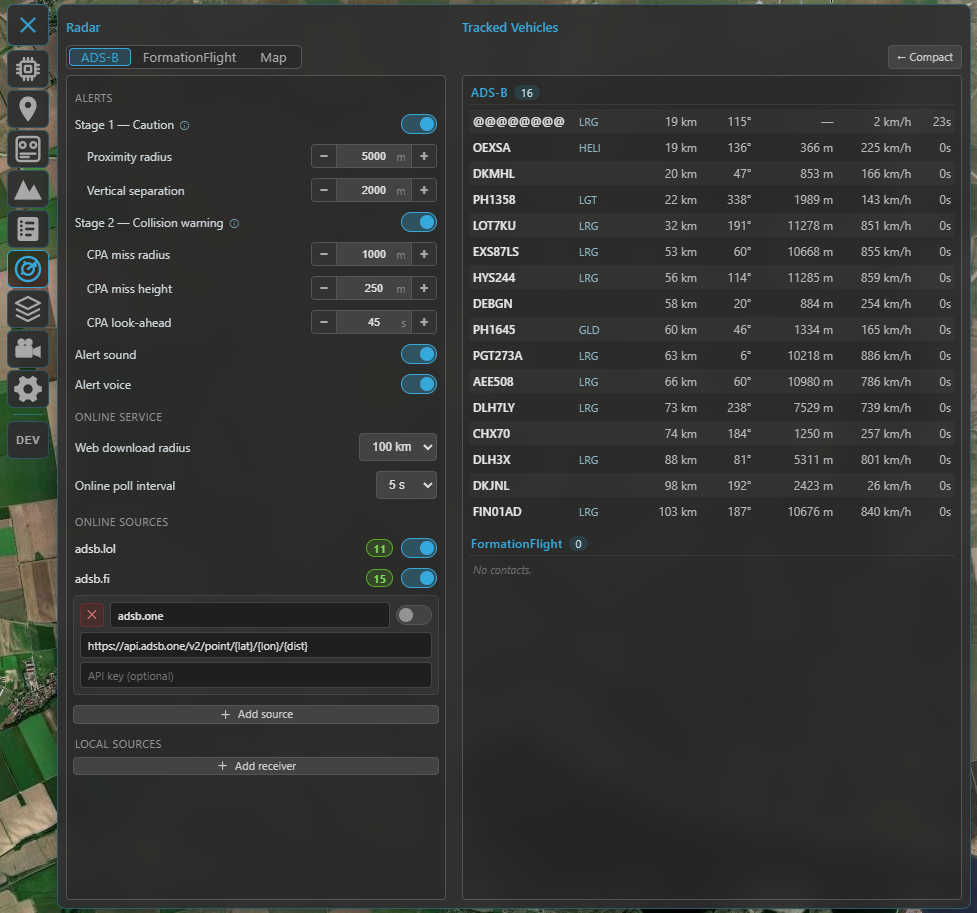Toggle Stage 2 Collision warning switch
The image size is (977, 913).
click(x=419, y=222)
